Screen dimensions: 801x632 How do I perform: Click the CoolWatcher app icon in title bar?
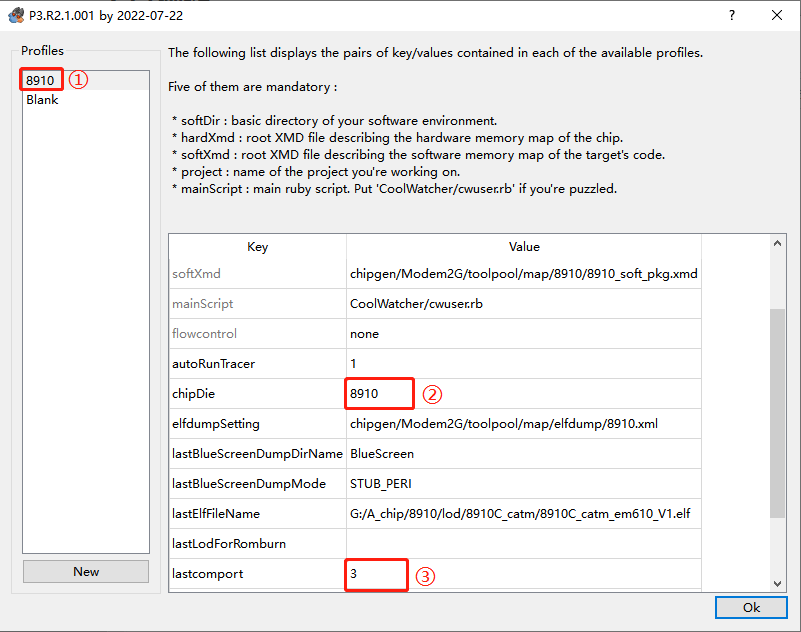(16, 15)
